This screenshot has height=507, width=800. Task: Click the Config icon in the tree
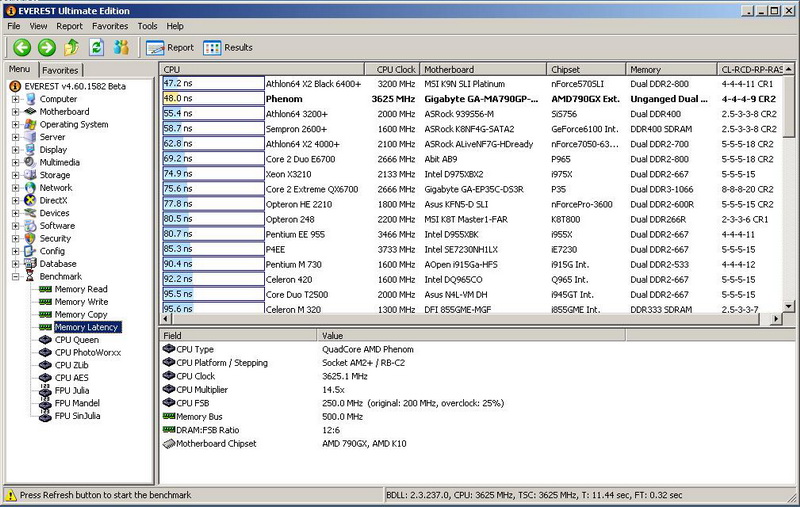pyautogui.click(x=31, y=251)
